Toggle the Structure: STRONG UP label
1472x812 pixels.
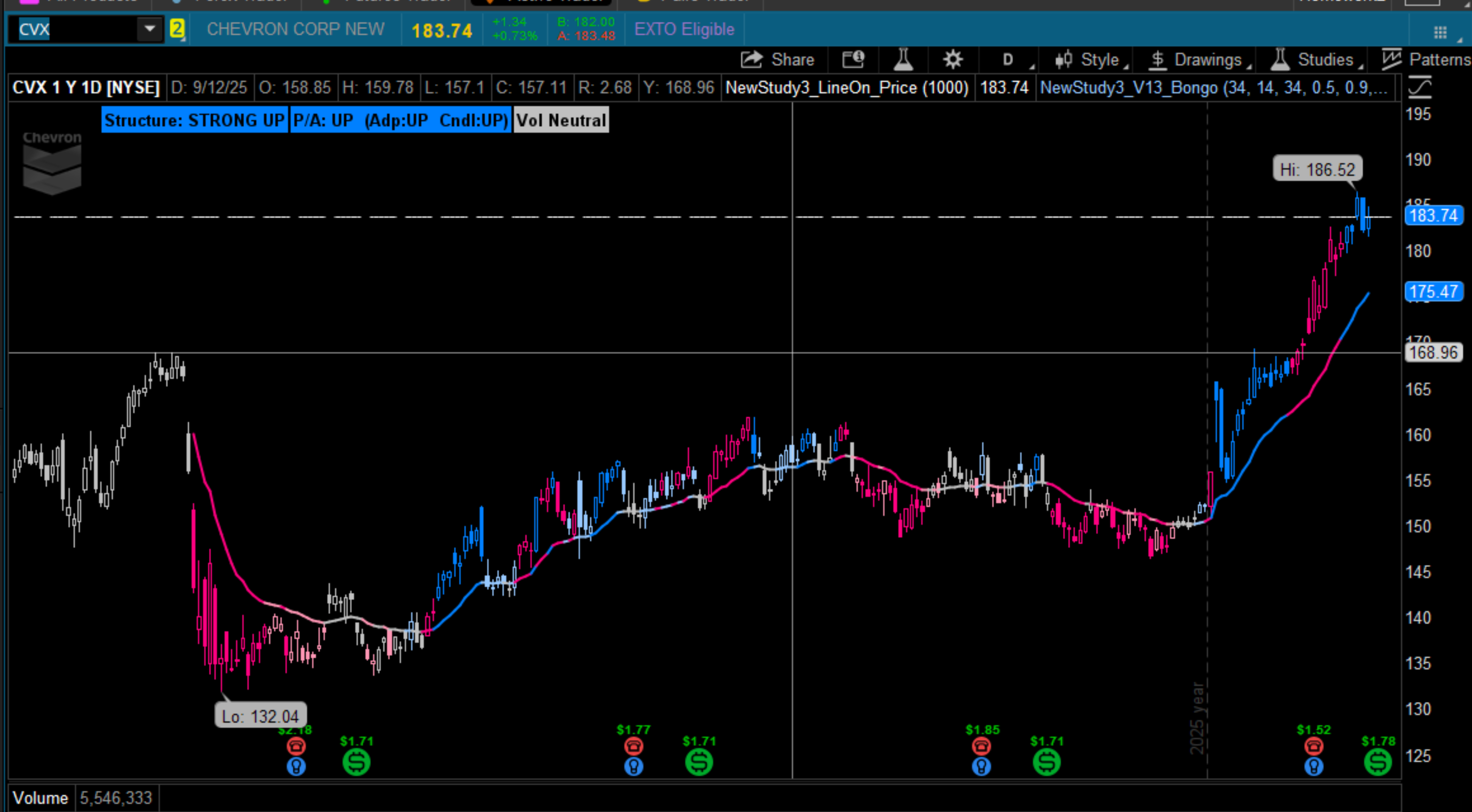click(x=194, y=121)
